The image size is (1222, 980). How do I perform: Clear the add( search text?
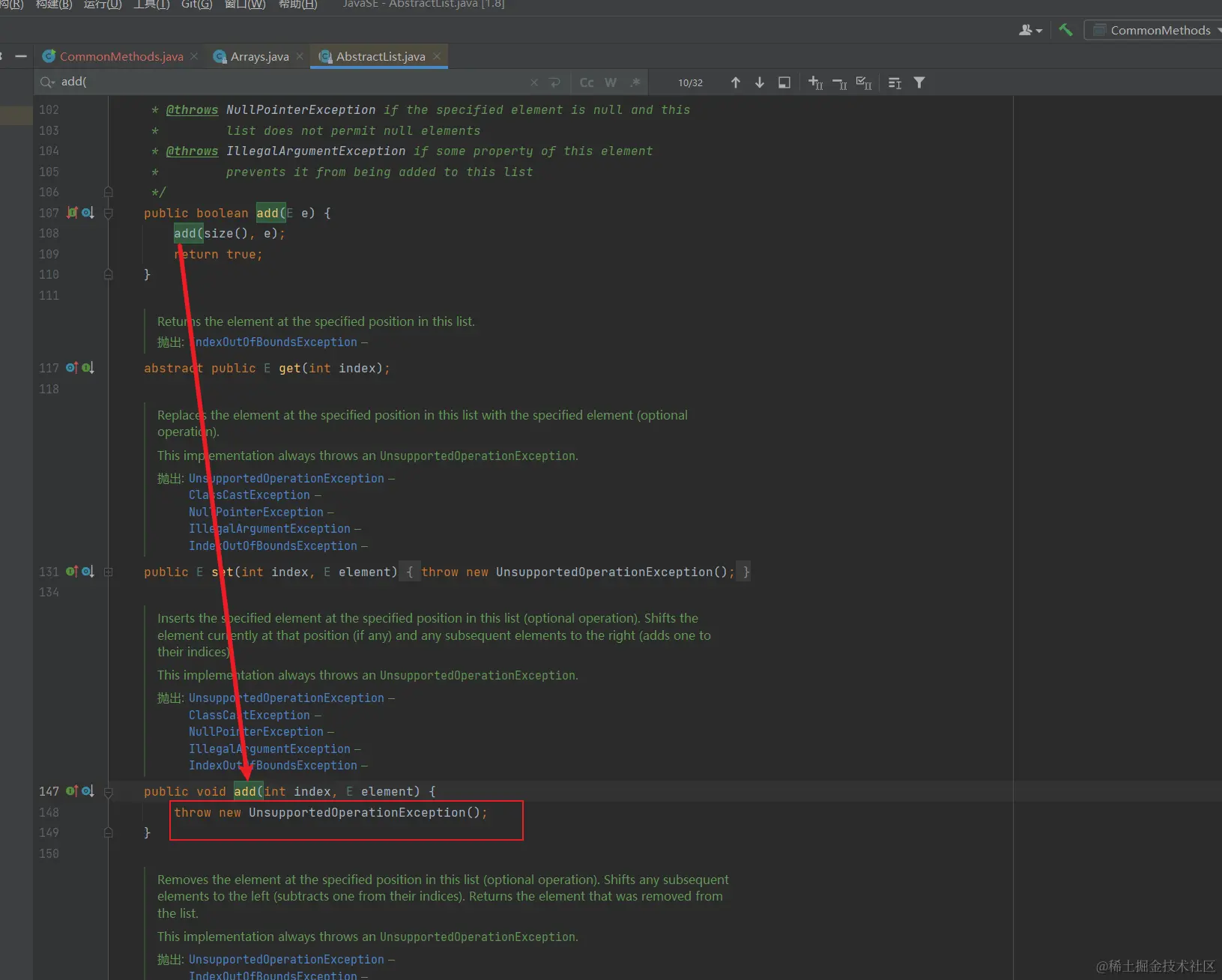click(x=534, y=82)
